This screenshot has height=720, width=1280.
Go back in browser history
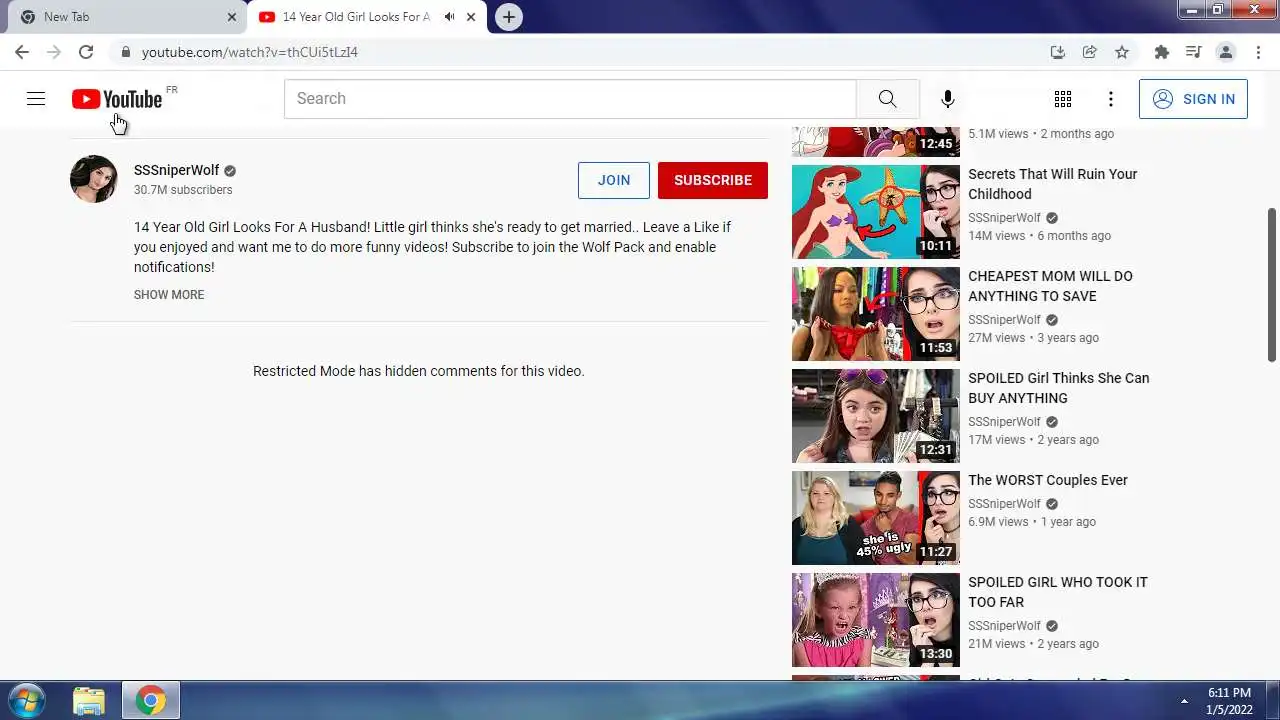click(x=22, y=52)
